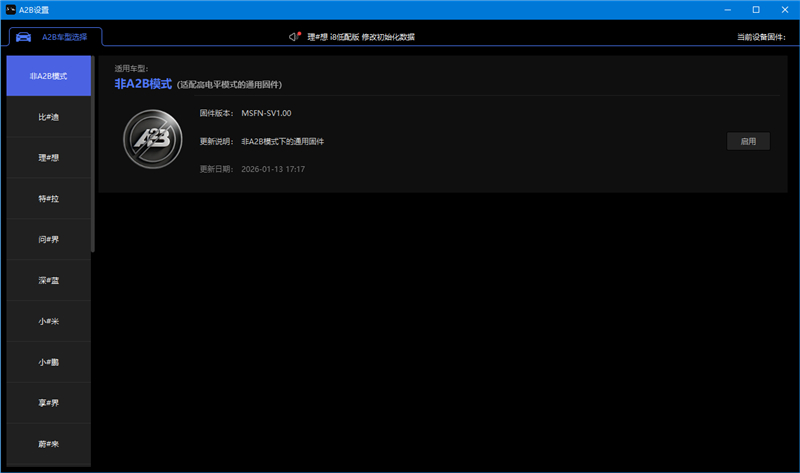The image size is (800, 473).
Task: Click the speaker notification icon
Action: [x=294, y=36]
